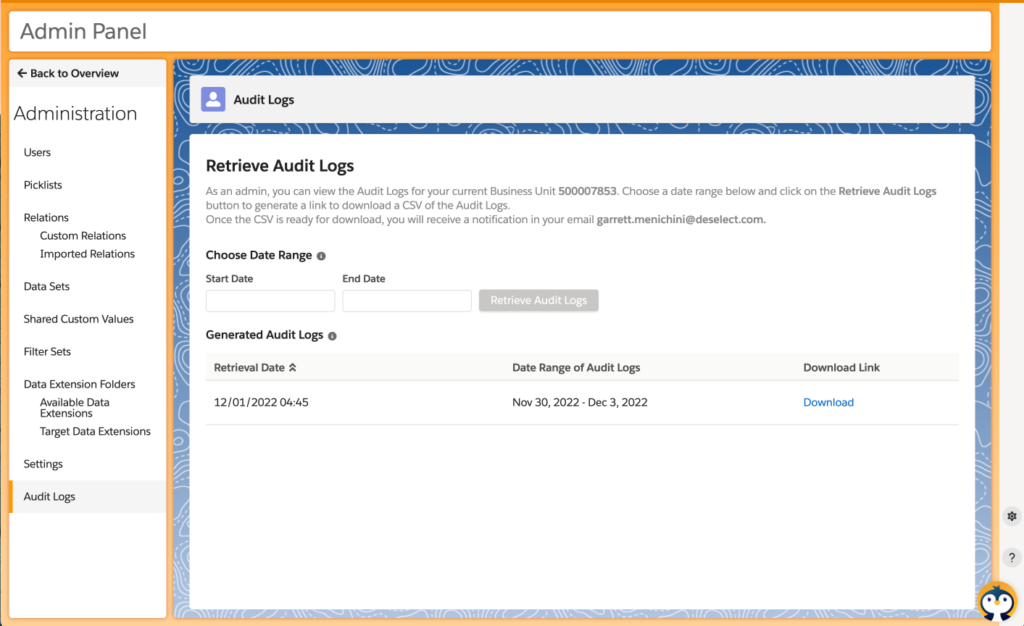Click the Download link for audit log

828,402
